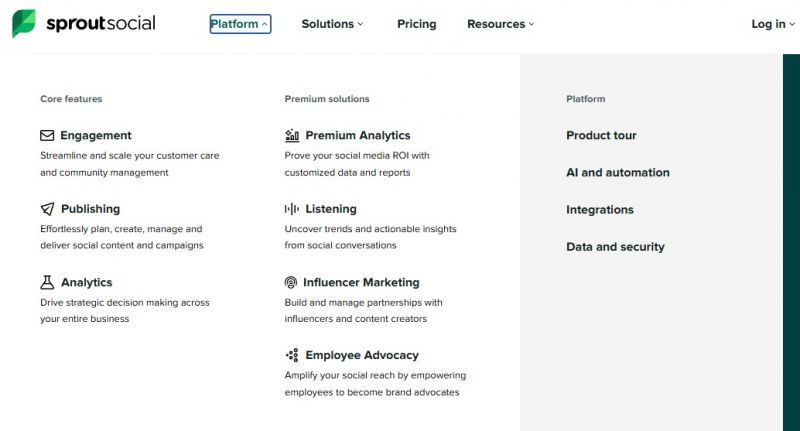Click the Influencer Marketing target icon
Image resolution: width=800 pixels, height=431 pixels.
(291, 282)
